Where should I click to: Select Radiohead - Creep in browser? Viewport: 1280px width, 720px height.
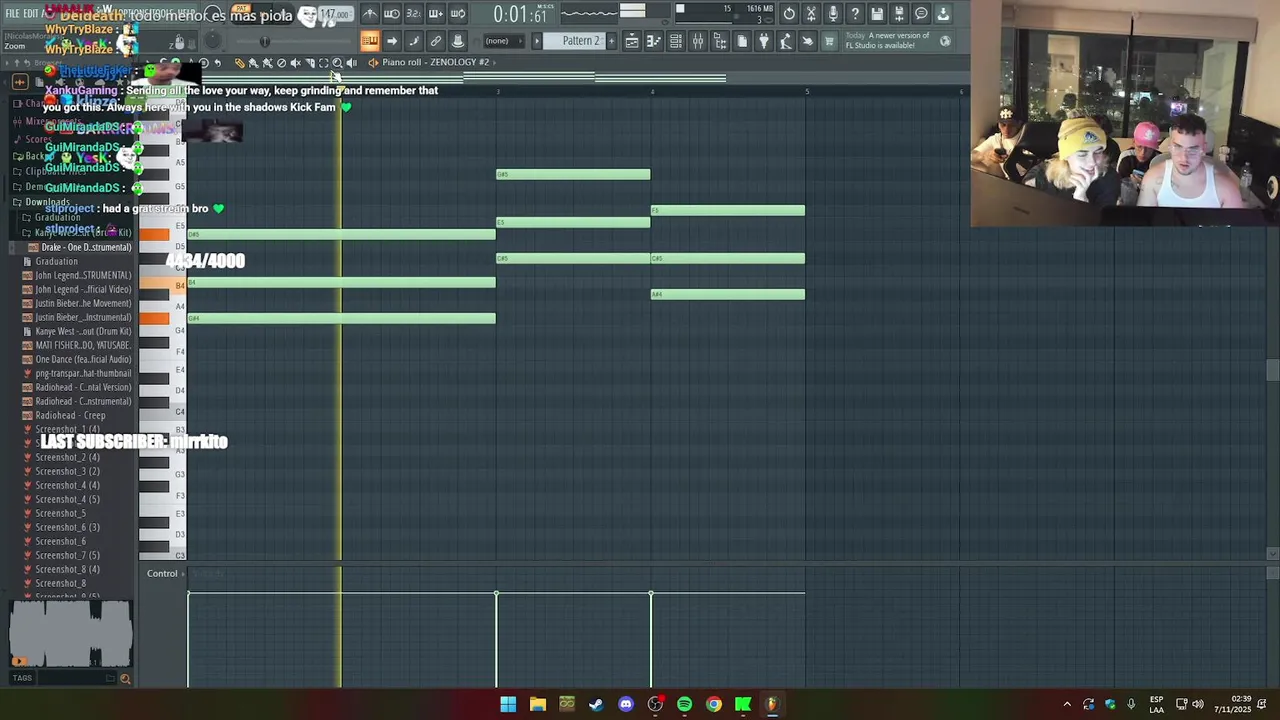click(x=70, y=416)
